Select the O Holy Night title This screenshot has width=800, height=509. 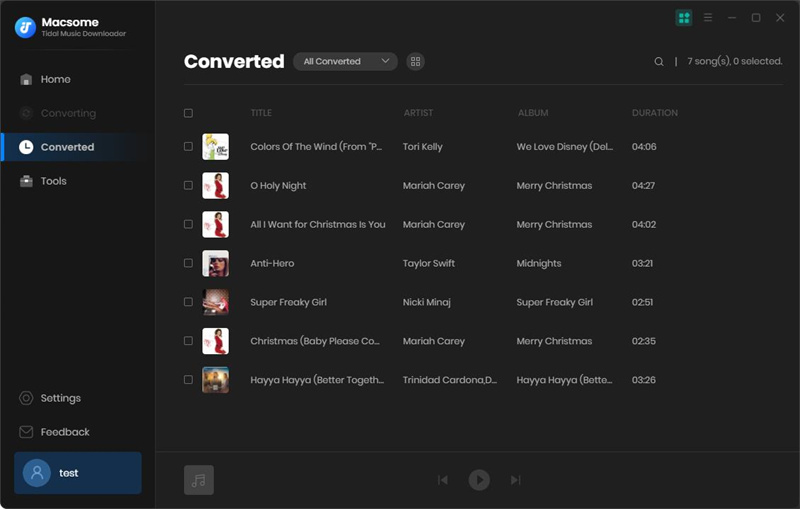coord(278,186)
